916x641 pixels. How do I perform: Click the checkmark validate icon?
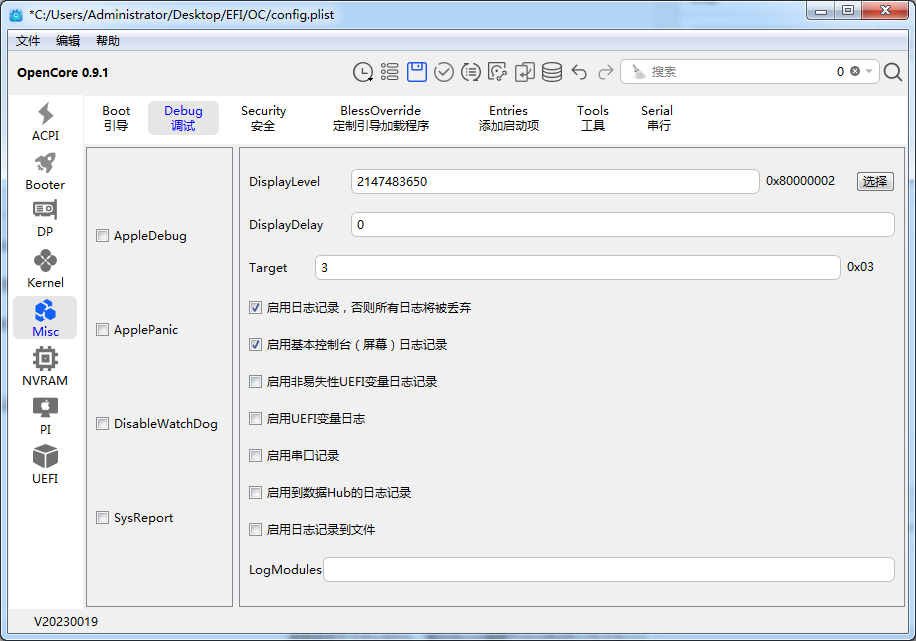coord(444,72)
